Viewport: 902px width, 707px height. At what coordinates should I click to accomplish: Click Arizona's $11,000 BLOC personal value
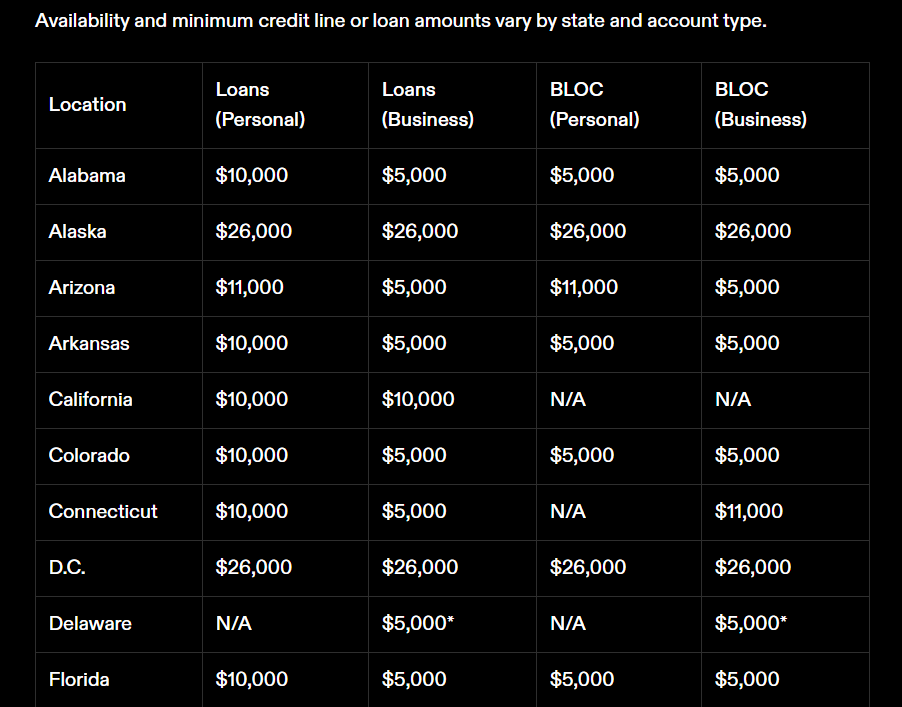[x=583, y=288]
